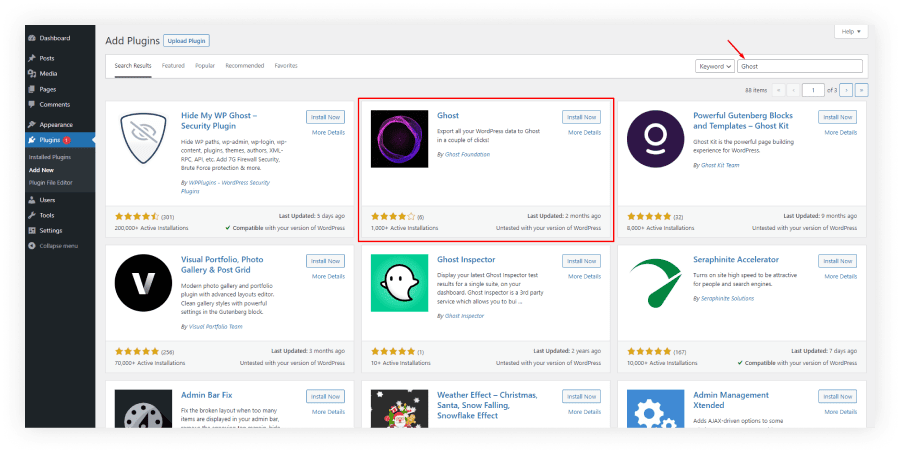Viewport: 900px width, 453px height.
Task: Click the Seraphinite Accelerator green logo
Action: coord(655,283)
